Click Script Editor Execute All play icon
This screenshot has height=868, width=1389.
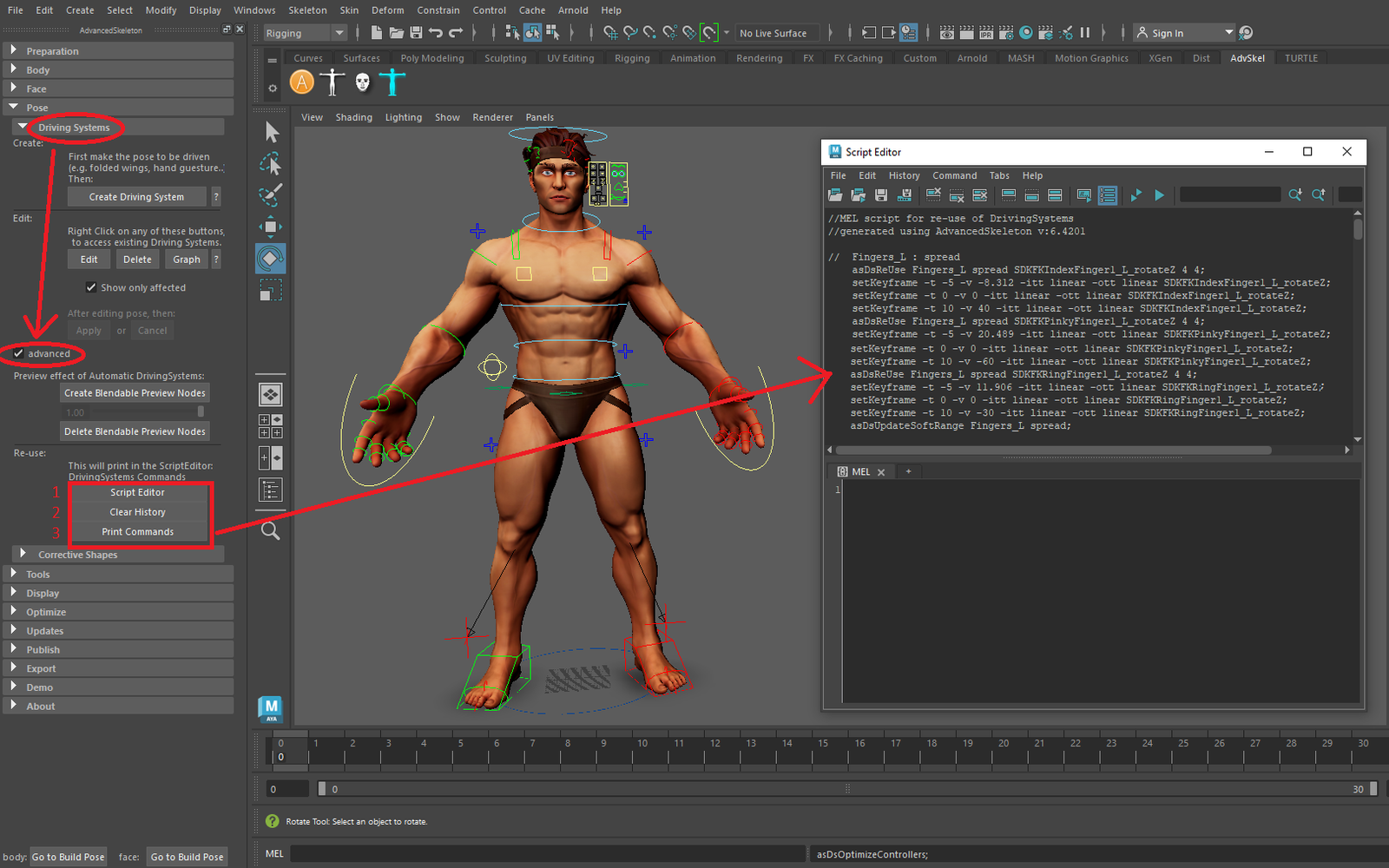[1136, 195]
